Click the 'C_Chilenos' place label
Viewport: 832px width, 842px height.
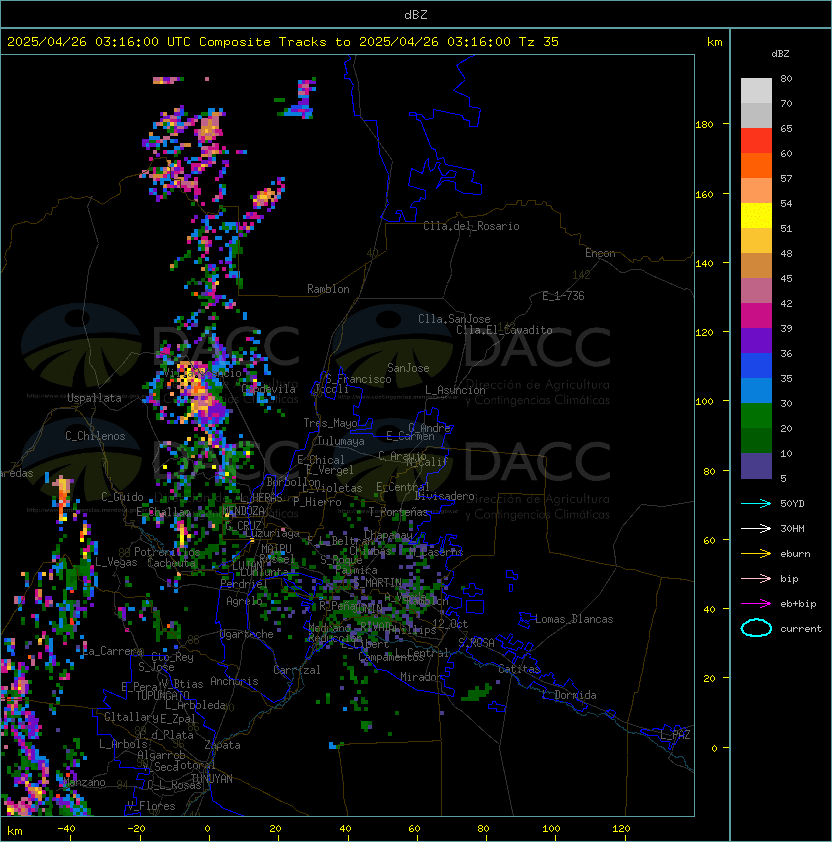(x=95, y=436)
